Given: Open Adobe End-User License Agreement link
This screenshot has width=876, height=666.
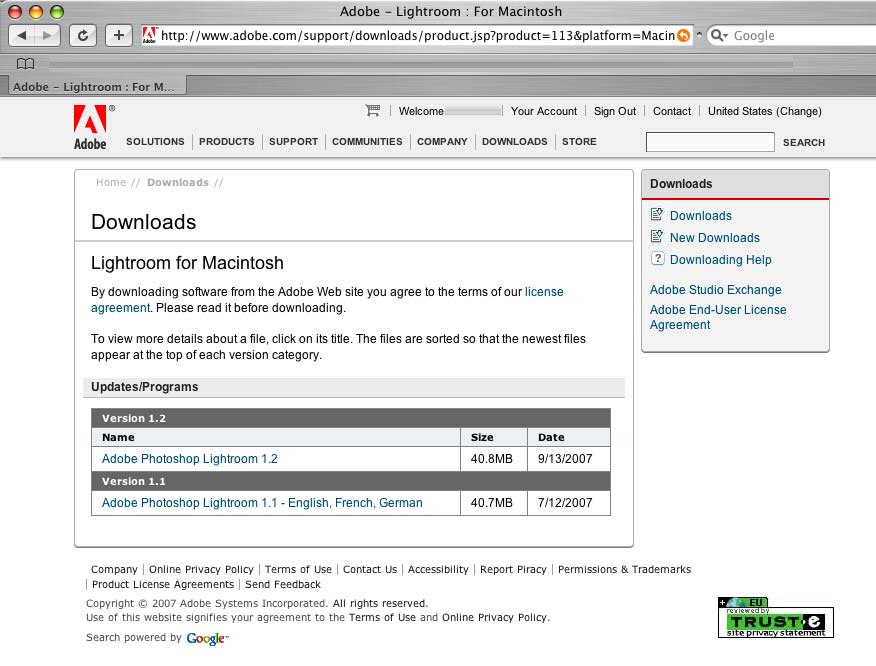Looking at the screenshot, I should (x=718, y=317).
